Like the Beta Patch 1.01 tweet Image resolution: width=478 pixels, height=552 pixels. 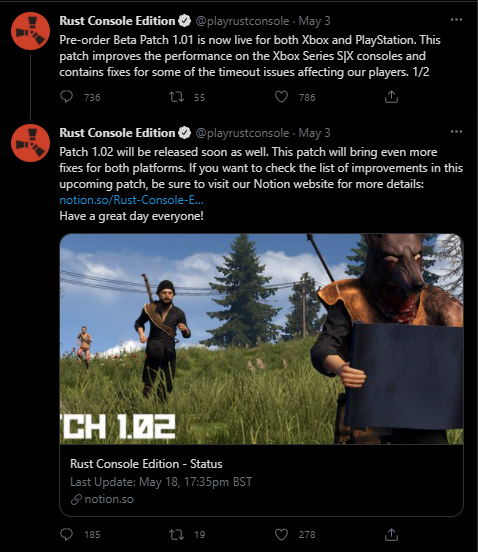tap(281, 97)
